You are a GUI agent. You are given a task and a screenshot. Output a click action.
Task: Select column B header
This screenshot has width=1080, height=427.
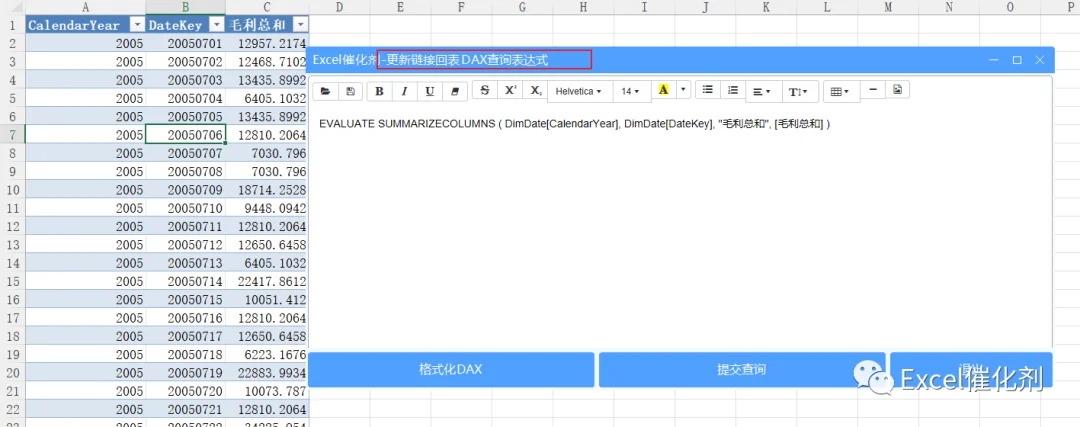click(x=186, y=7)
